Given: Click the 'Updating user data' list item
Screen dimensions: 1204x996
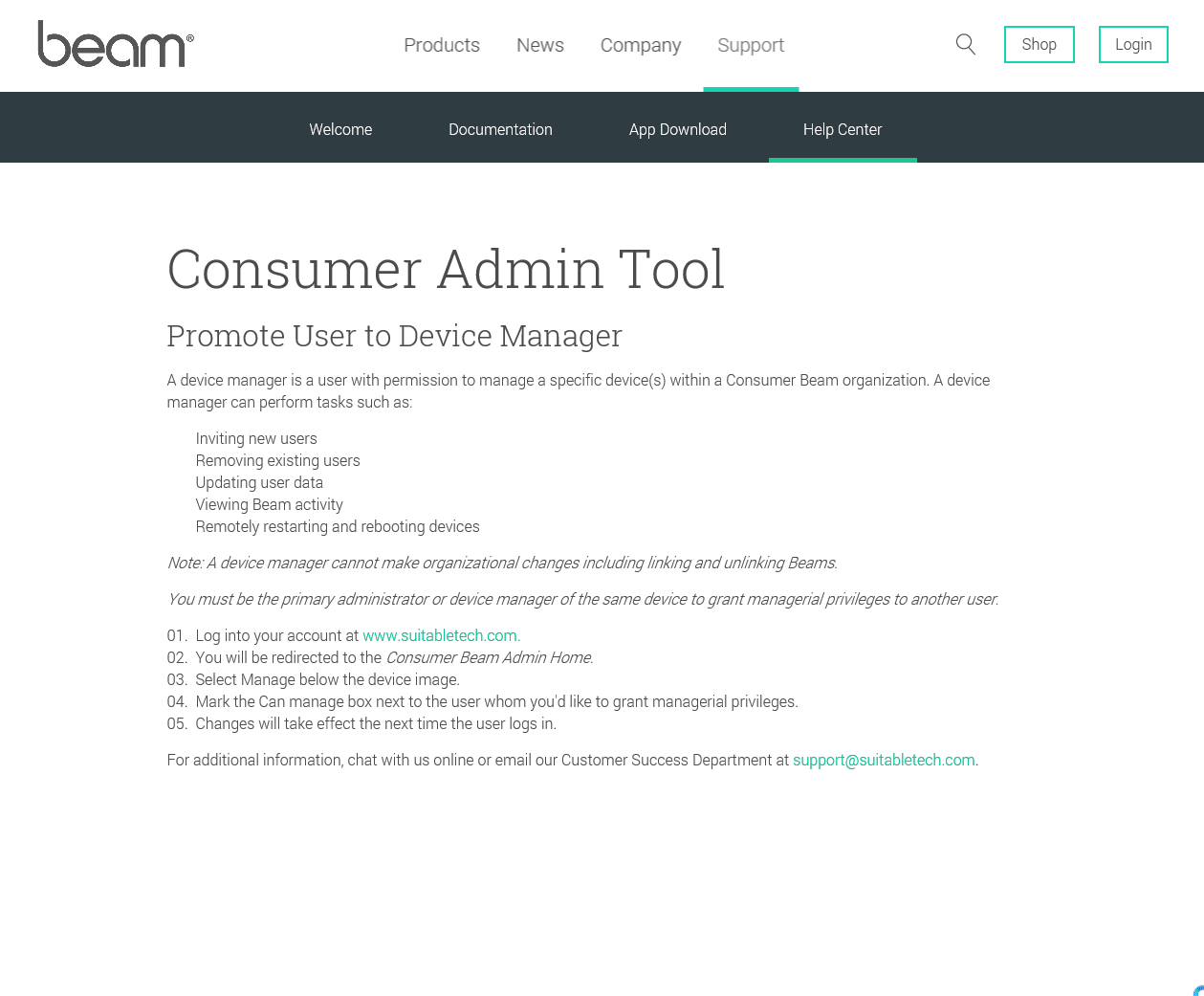Looking at the screenshot, I should [x=259, y=482].
